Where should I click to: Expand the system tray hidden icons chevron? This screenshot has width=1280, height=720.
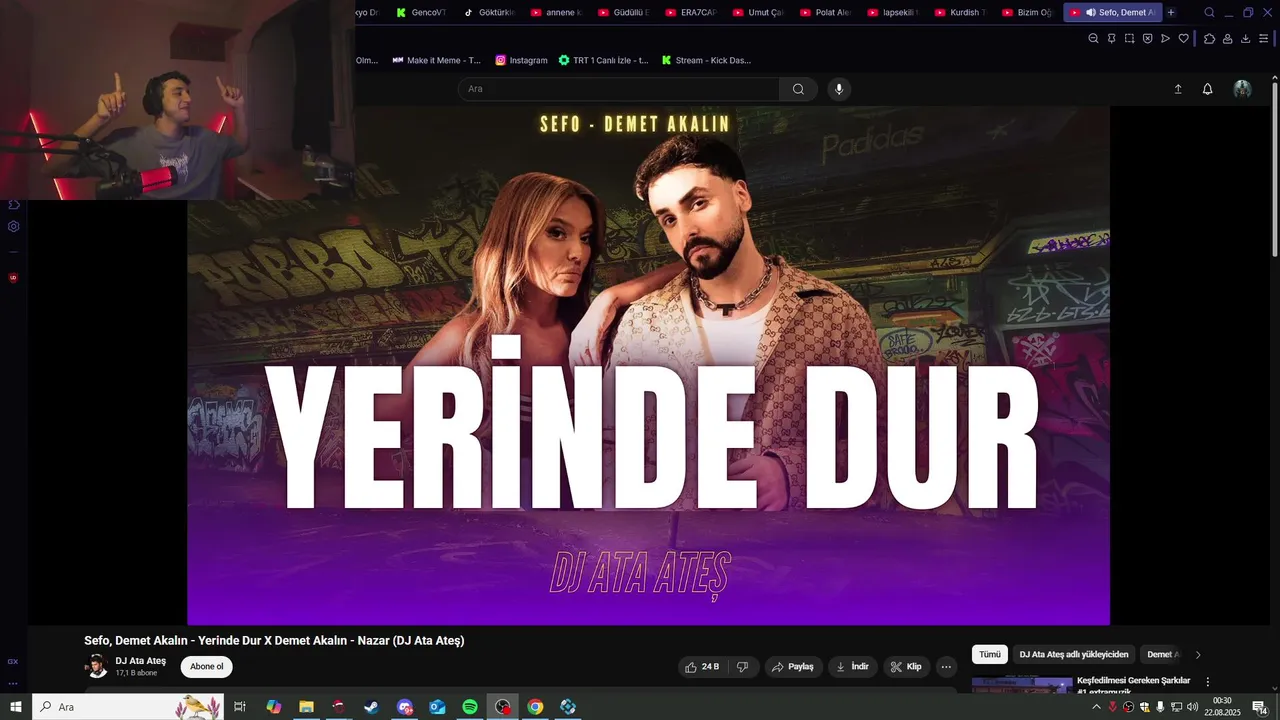point(1096,707)
